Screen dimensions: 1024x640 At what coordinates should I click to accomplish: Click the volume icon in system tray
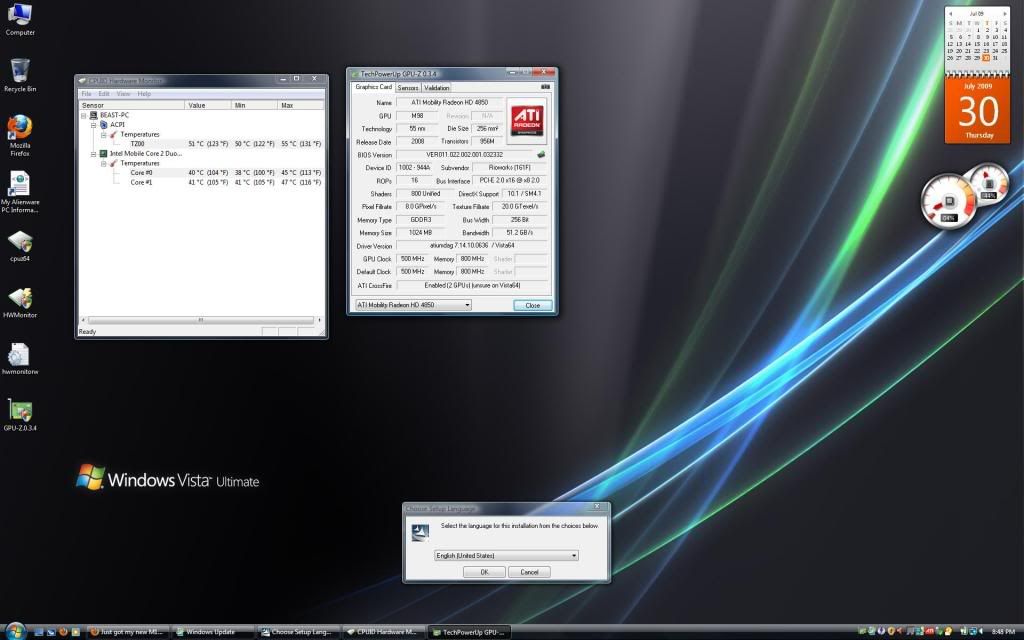(980, 632)
